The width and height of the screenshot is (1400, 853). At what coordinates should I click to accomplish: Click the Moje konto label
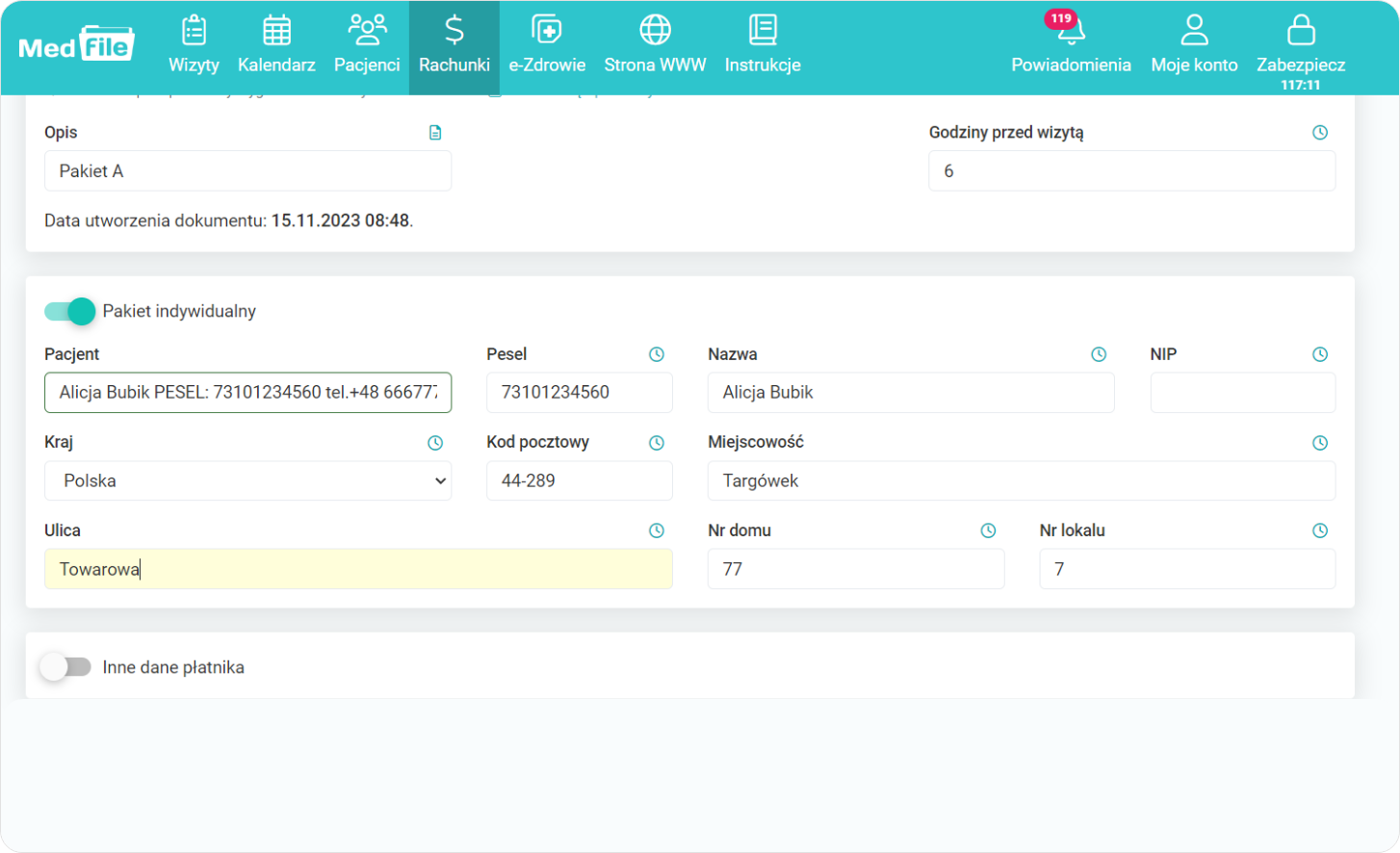pyautogui.click(x=1194, y=65)
